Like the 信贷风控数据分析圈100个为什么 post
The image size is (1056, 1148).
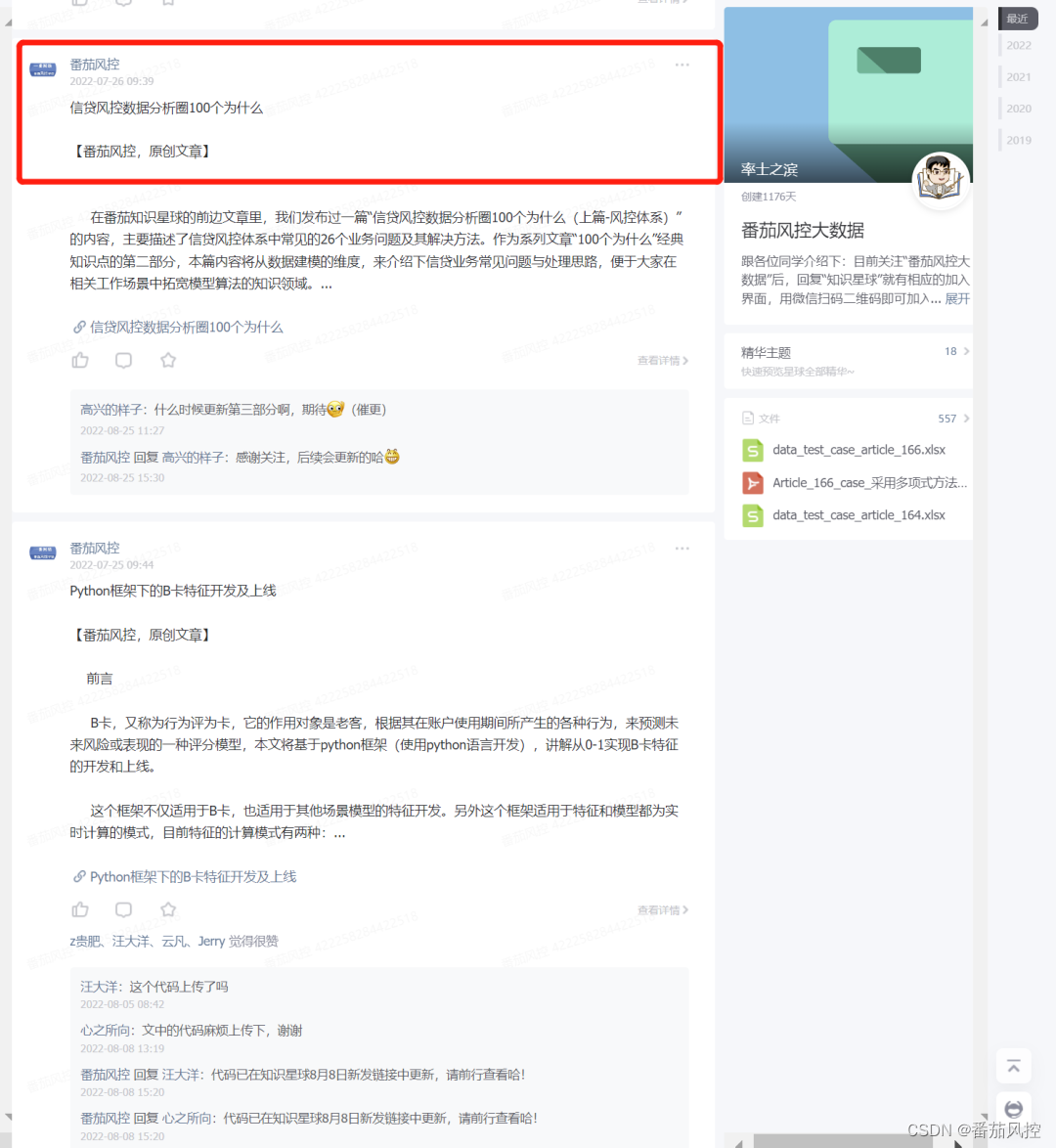pyautogui.click(x=80, y=360)
